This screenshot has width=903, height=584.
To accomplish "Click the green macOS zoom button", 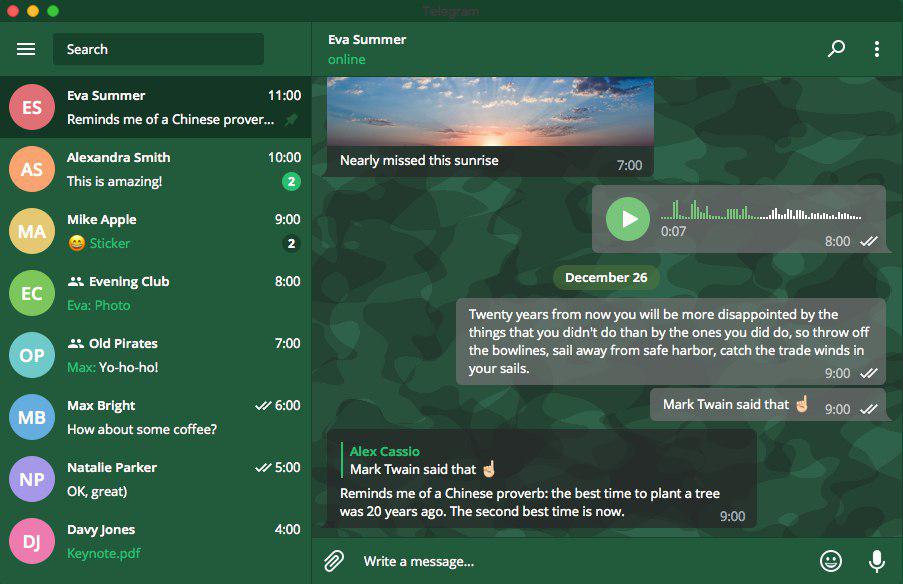I will (x=53, y=11).
